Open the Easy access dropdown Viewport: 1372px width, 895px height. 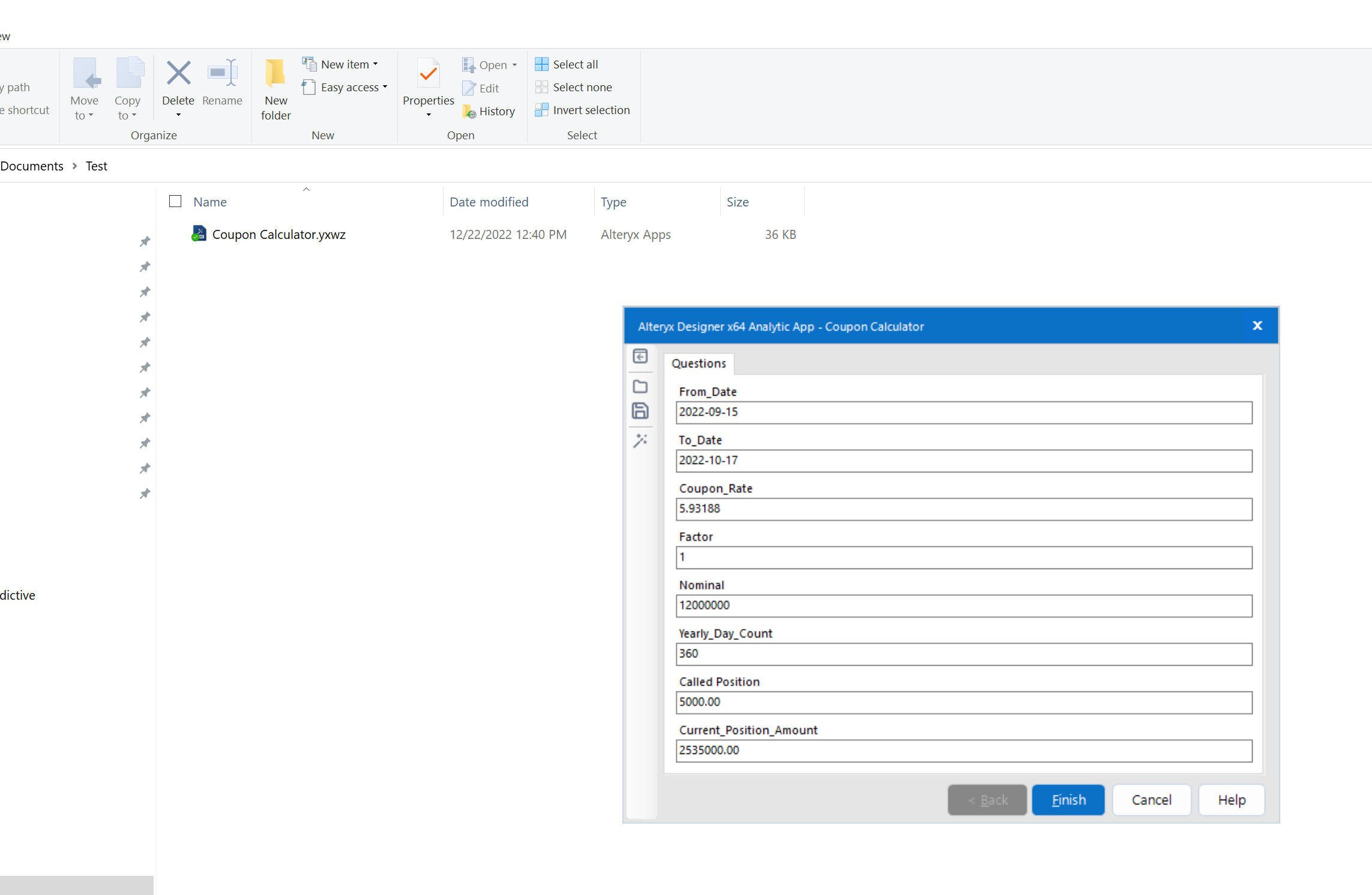point(385,87)
